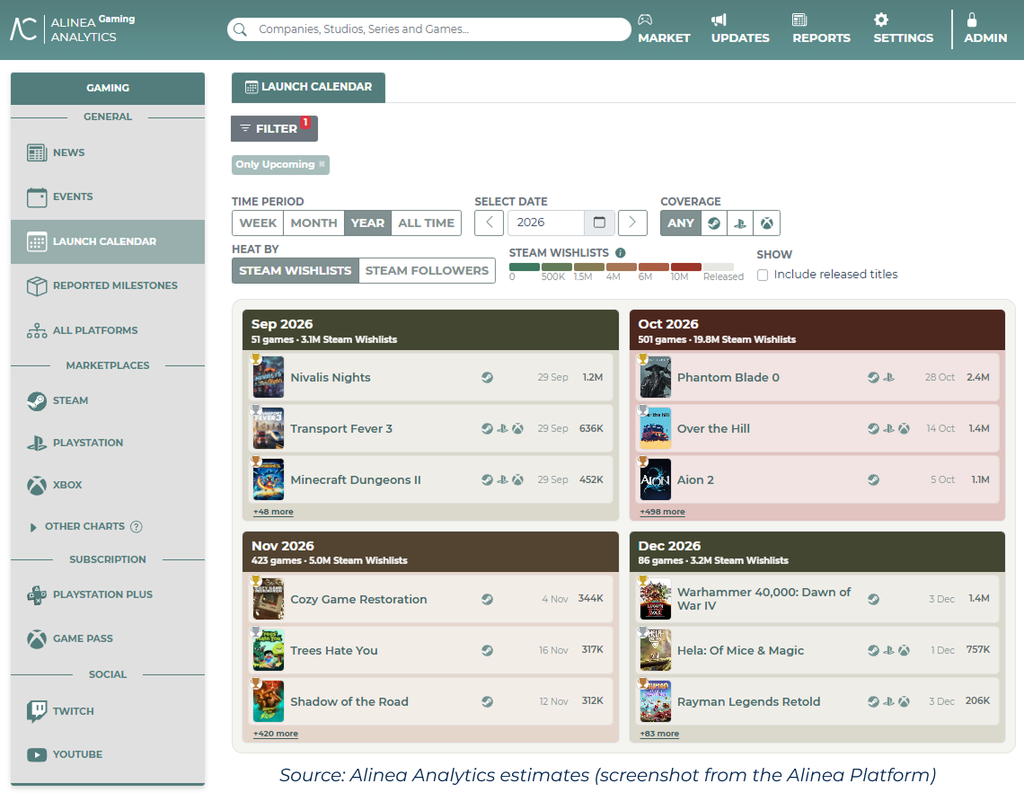Open the News sidebar icon
Viewport: 1024px width, 799px height.
coord(37,153)
